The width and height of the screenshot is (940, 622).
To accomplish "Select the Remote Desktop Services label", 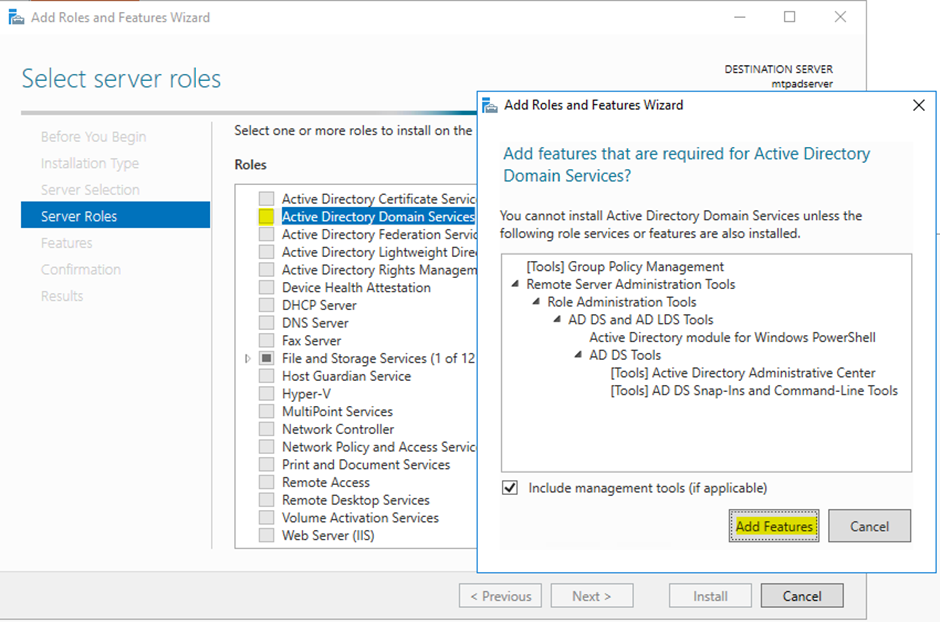I will pyautogui.click(x=355, y=500).
